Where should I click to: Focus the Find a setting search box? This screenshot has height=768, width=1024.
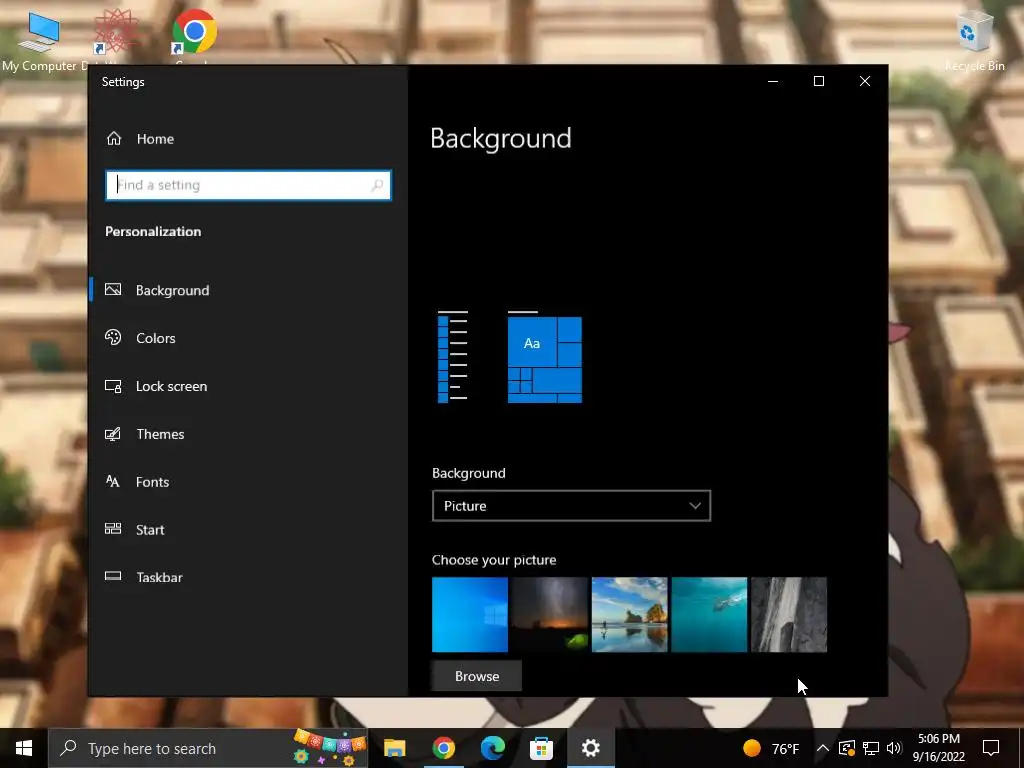[248, 185]
